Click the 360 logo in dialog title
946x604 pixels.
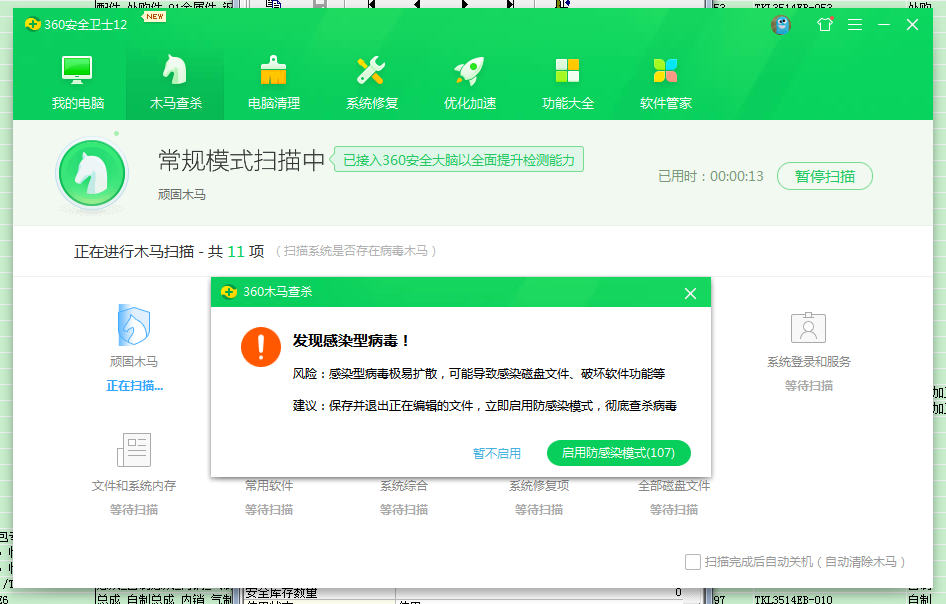229,292
